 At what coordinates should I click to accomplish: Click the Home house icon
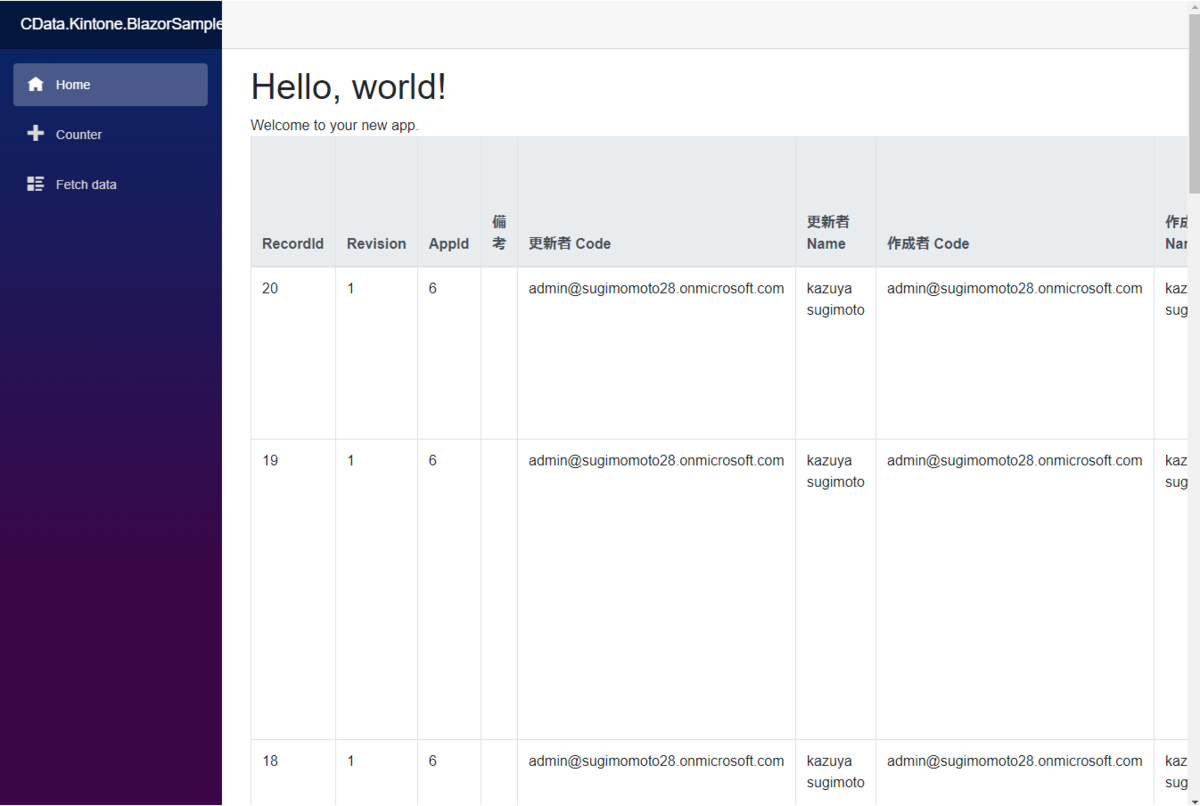(x=36, y=84)
